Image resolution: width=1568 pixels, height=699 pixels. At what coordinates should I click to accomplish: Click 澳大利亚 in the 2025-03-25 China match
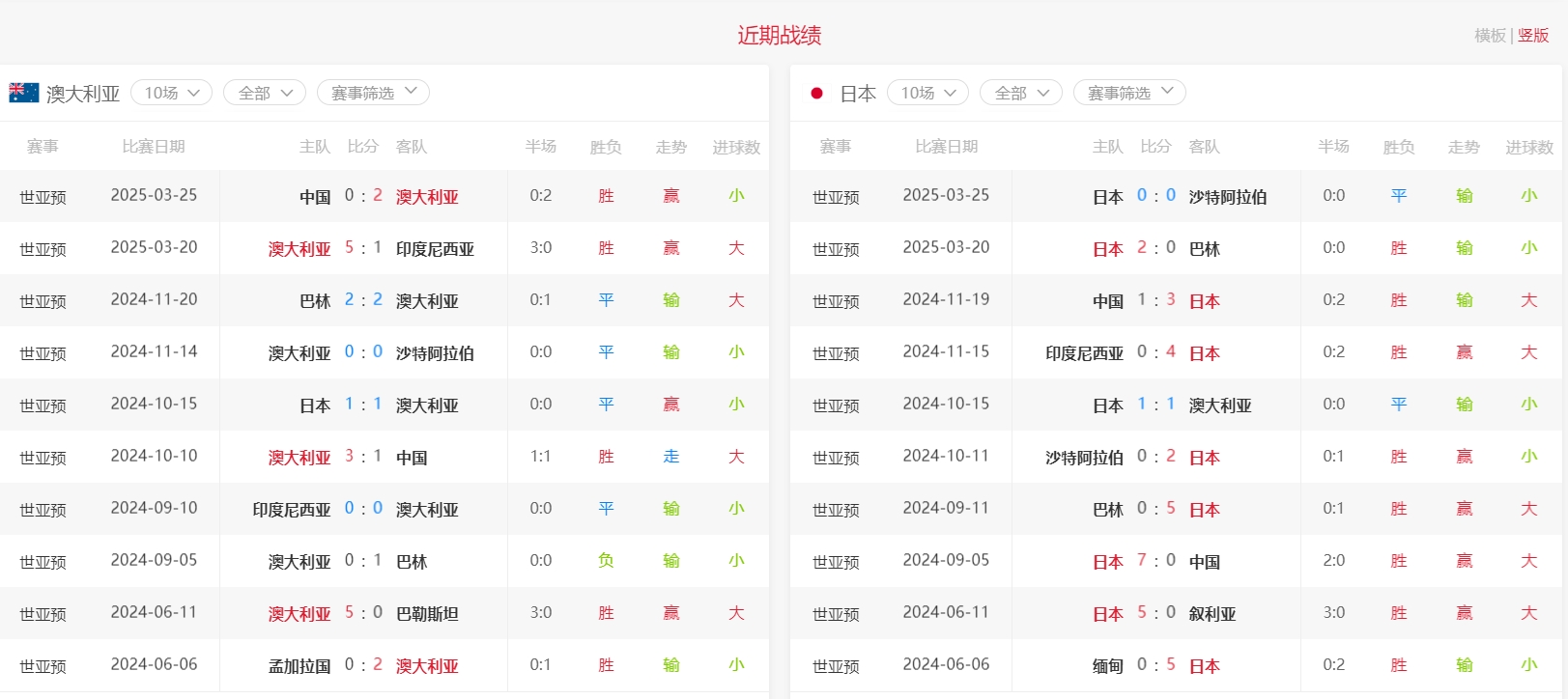(x=427, y=197)
